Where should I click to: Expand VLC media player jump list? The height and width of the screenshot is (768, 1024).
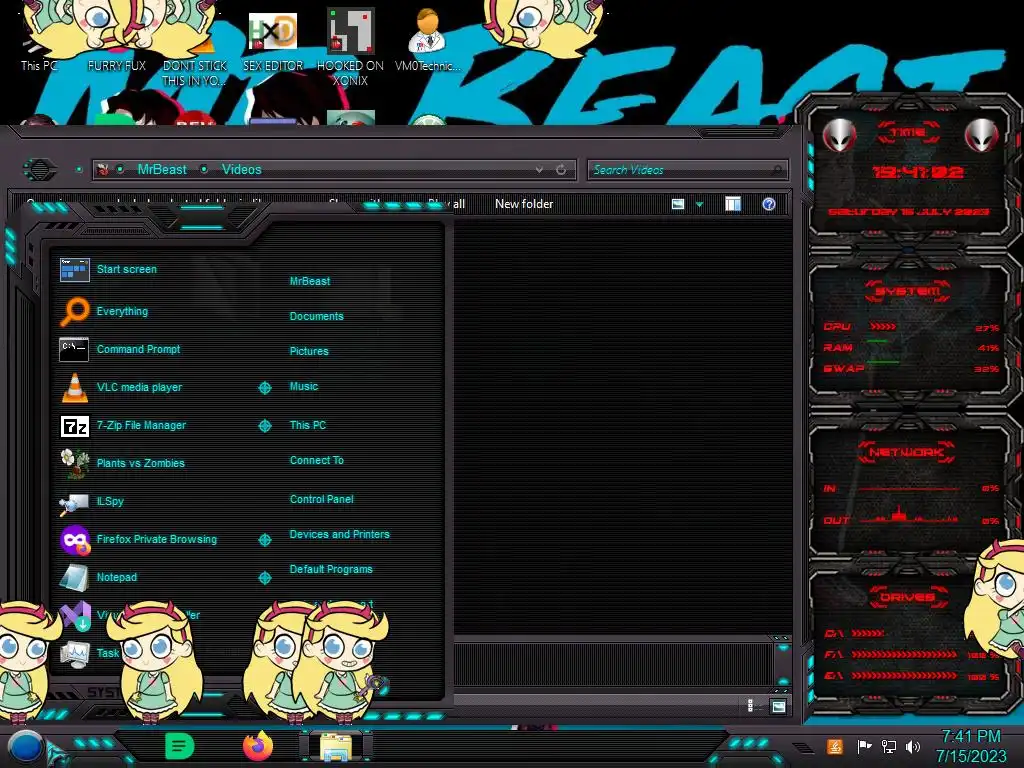pos(264,388)
